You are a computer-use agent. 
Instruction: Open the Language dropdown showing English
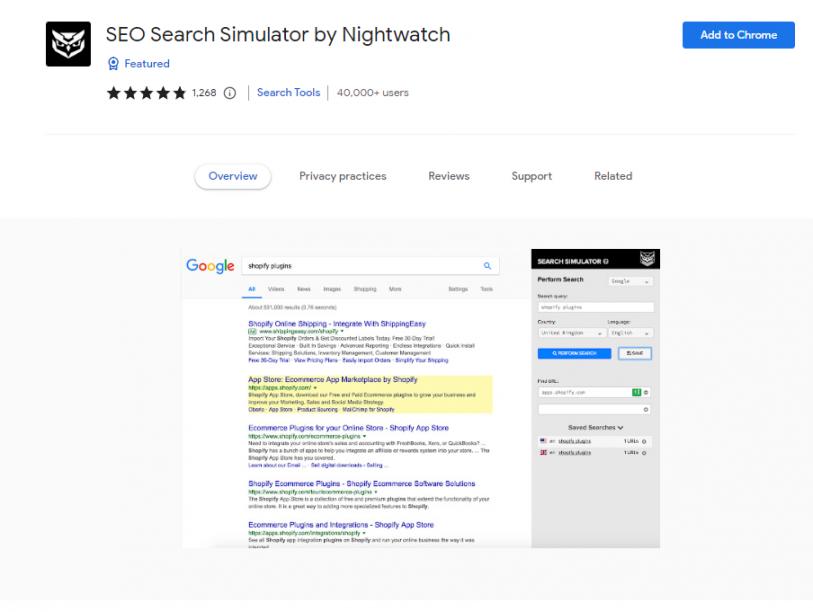[630, 333]
